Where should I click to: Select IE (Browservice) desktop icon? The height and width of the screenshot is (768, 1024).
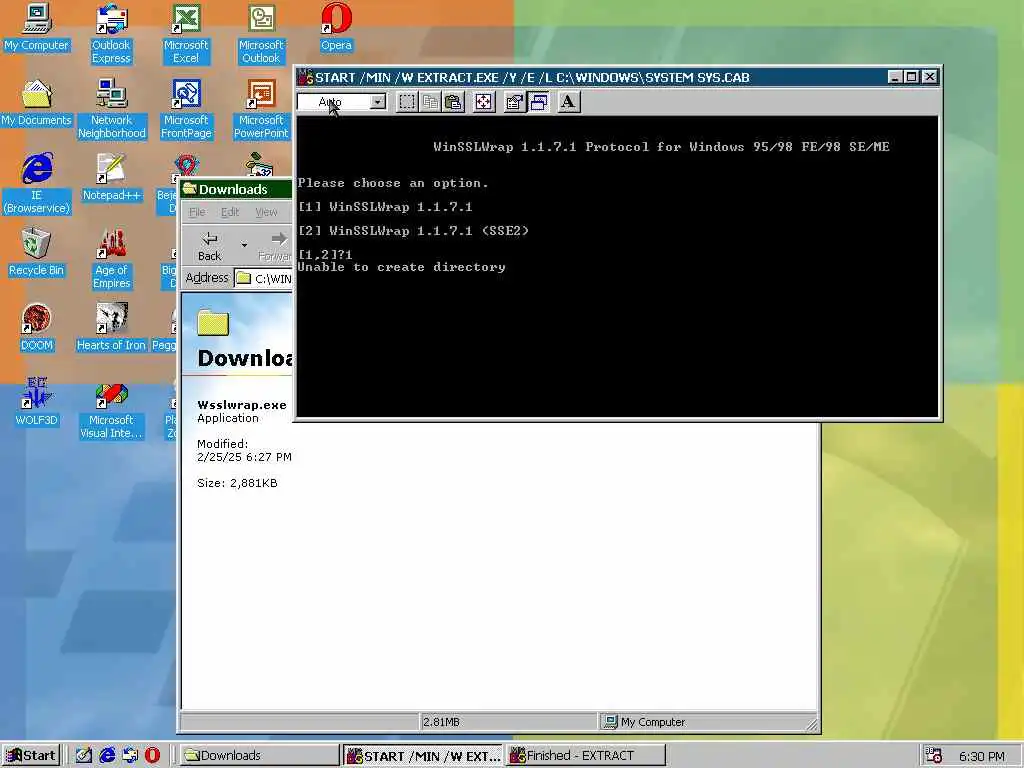click(37, 184)
